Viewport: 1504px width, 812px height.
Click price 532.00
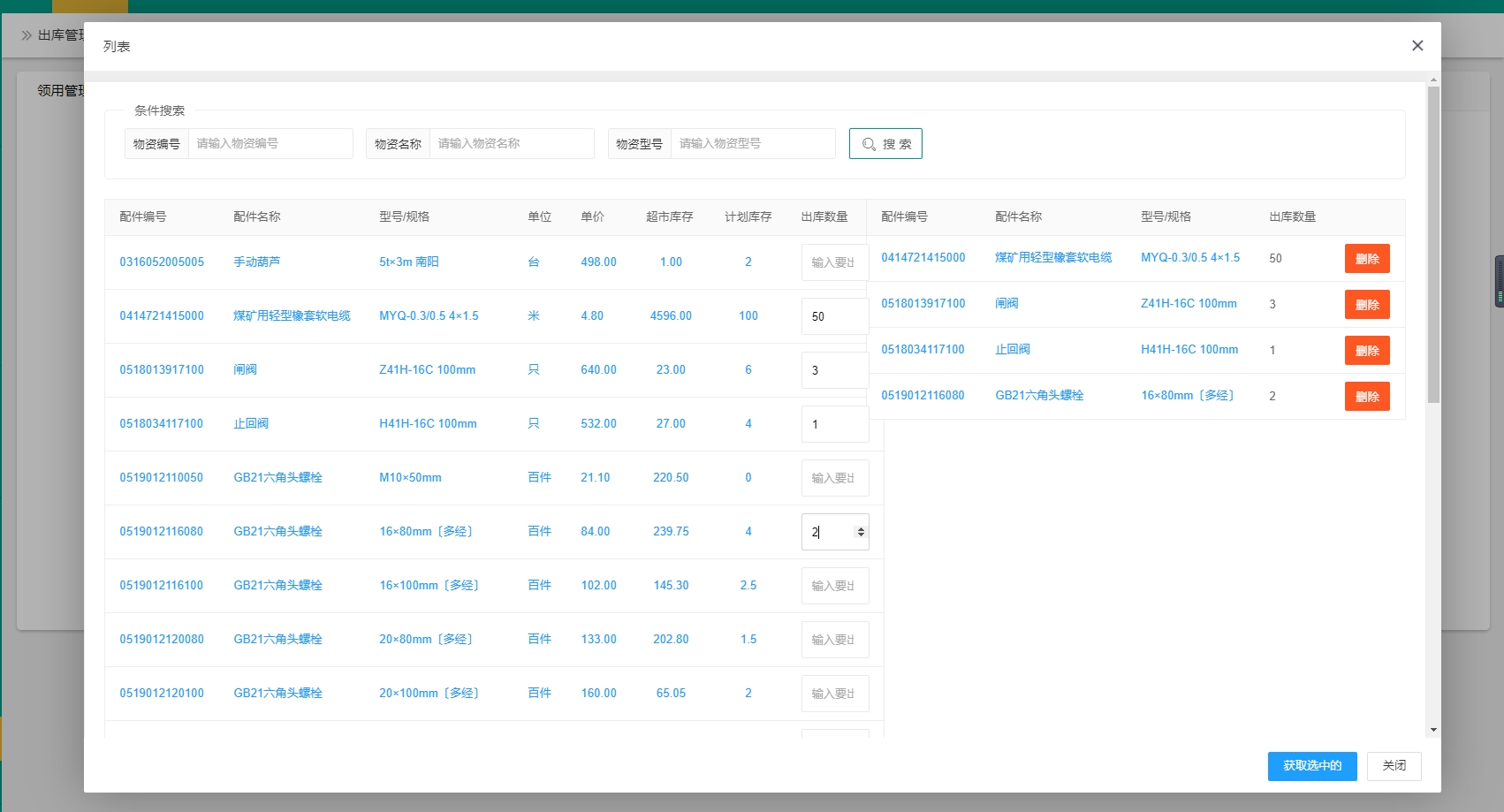tap(599, 424)
